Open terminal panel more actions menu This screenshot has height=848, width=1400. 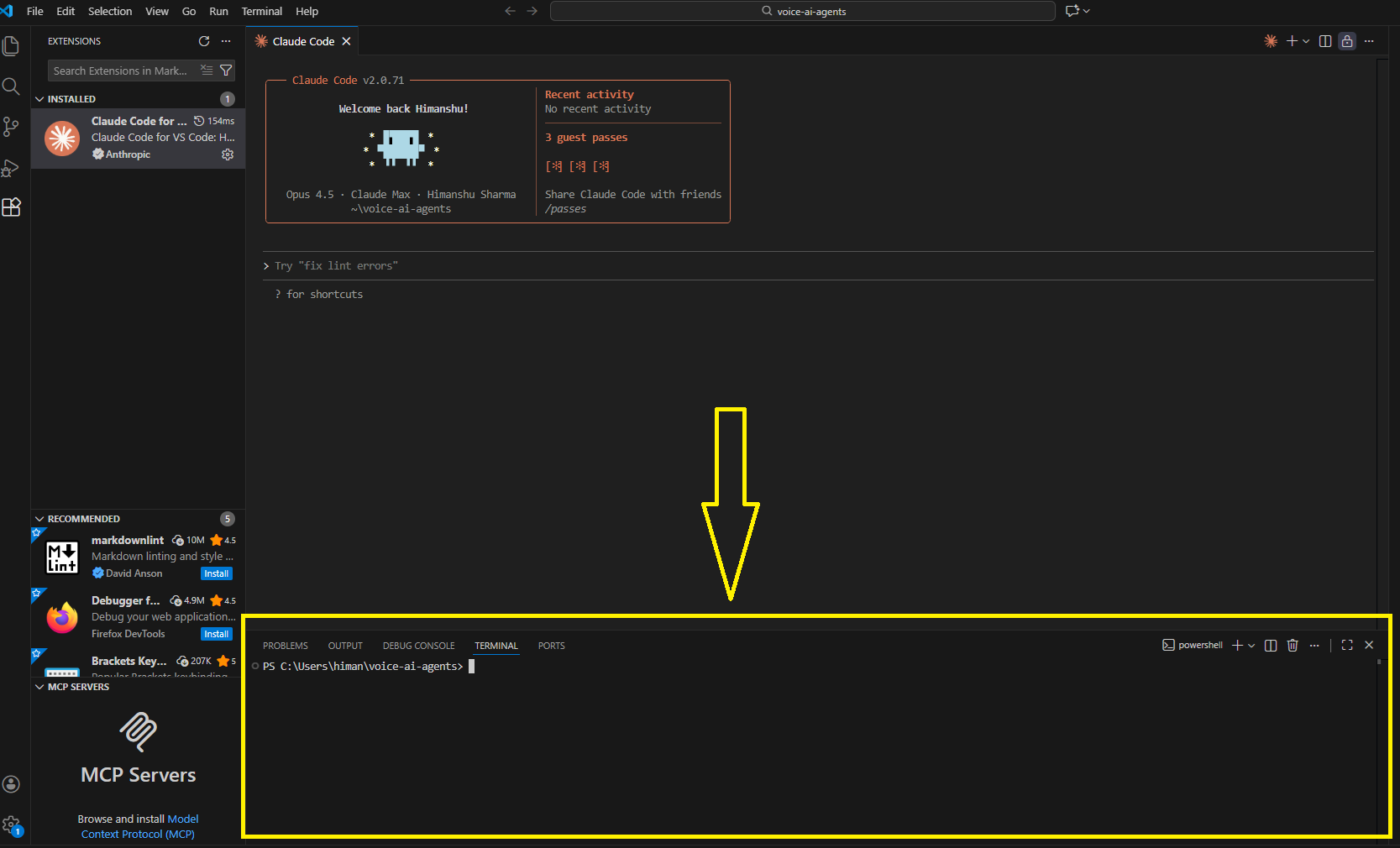click(x=1314, y=645)
